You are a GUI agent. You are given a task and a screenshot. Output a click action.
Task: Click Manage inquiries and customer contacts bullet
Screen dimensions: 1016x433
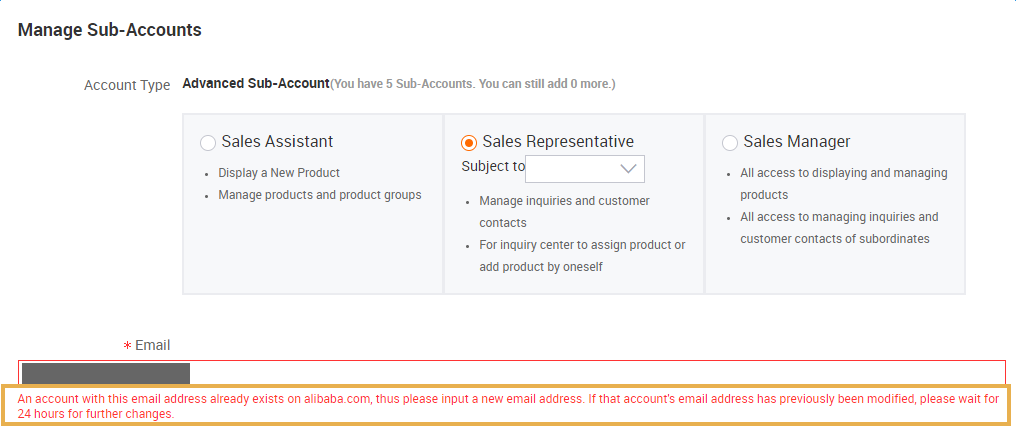coord(564,212)
